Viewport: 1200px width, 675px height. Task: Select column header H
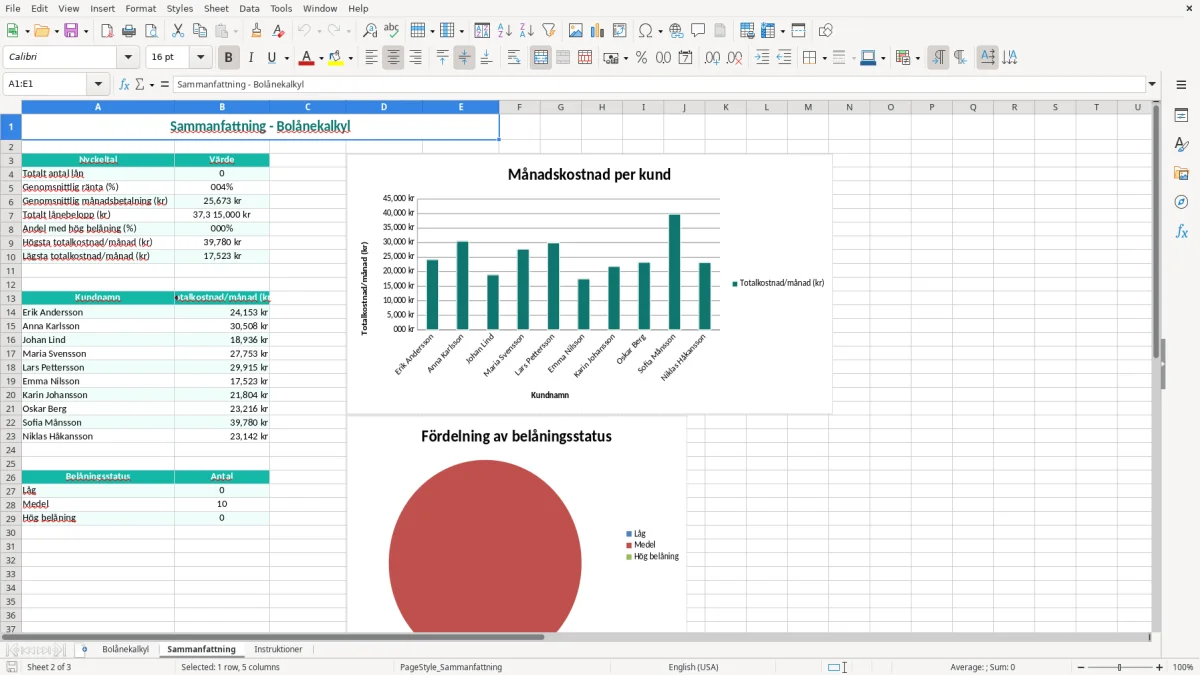click(602, 107)
